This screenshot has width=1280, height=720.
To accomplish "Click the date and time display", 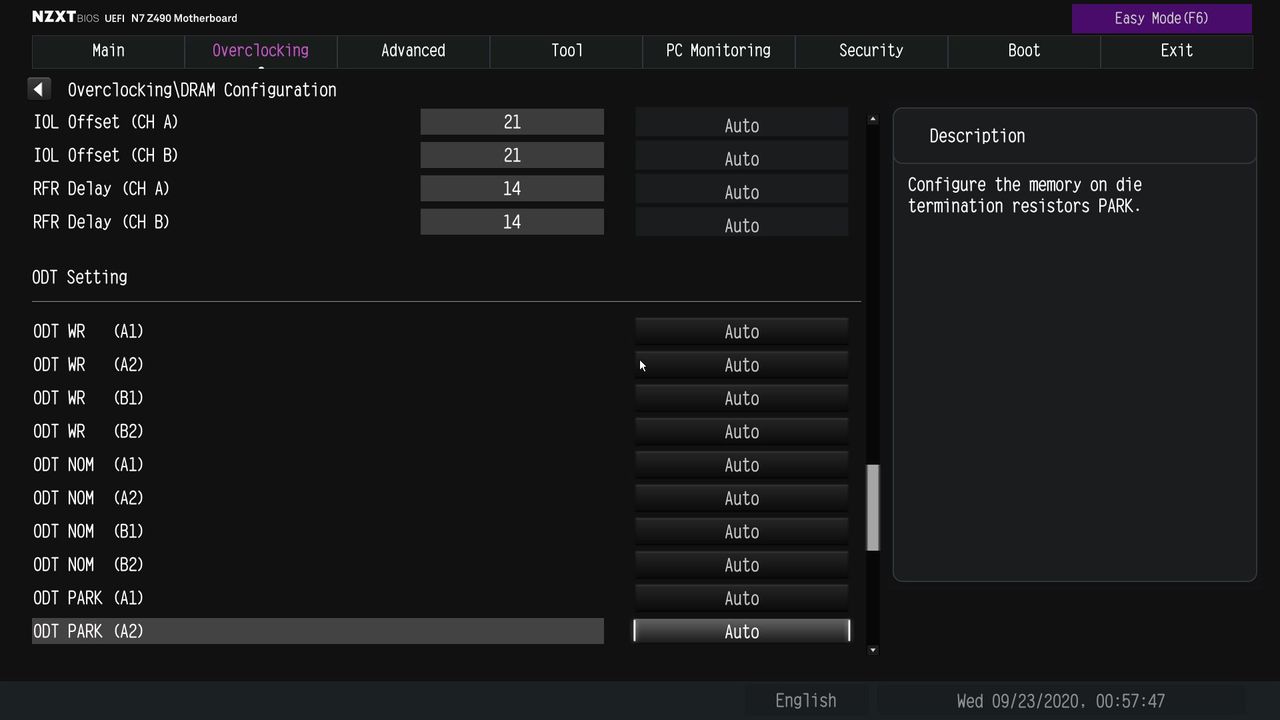I will (x=1061, y=701).
